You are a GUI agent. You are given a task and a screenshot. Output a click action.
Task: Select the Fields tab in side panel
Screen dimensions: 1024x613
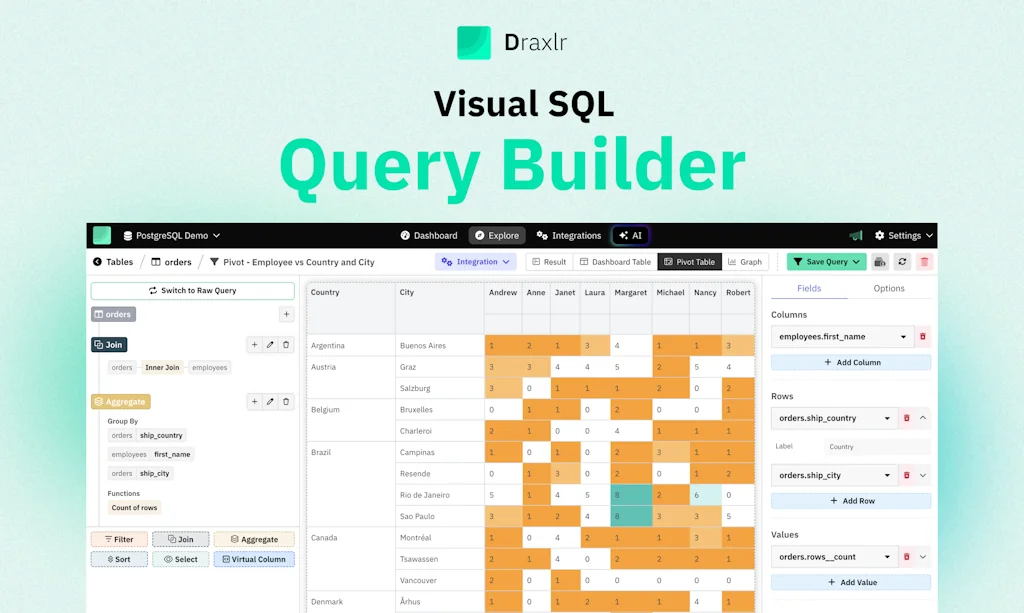tap(809, 288)
